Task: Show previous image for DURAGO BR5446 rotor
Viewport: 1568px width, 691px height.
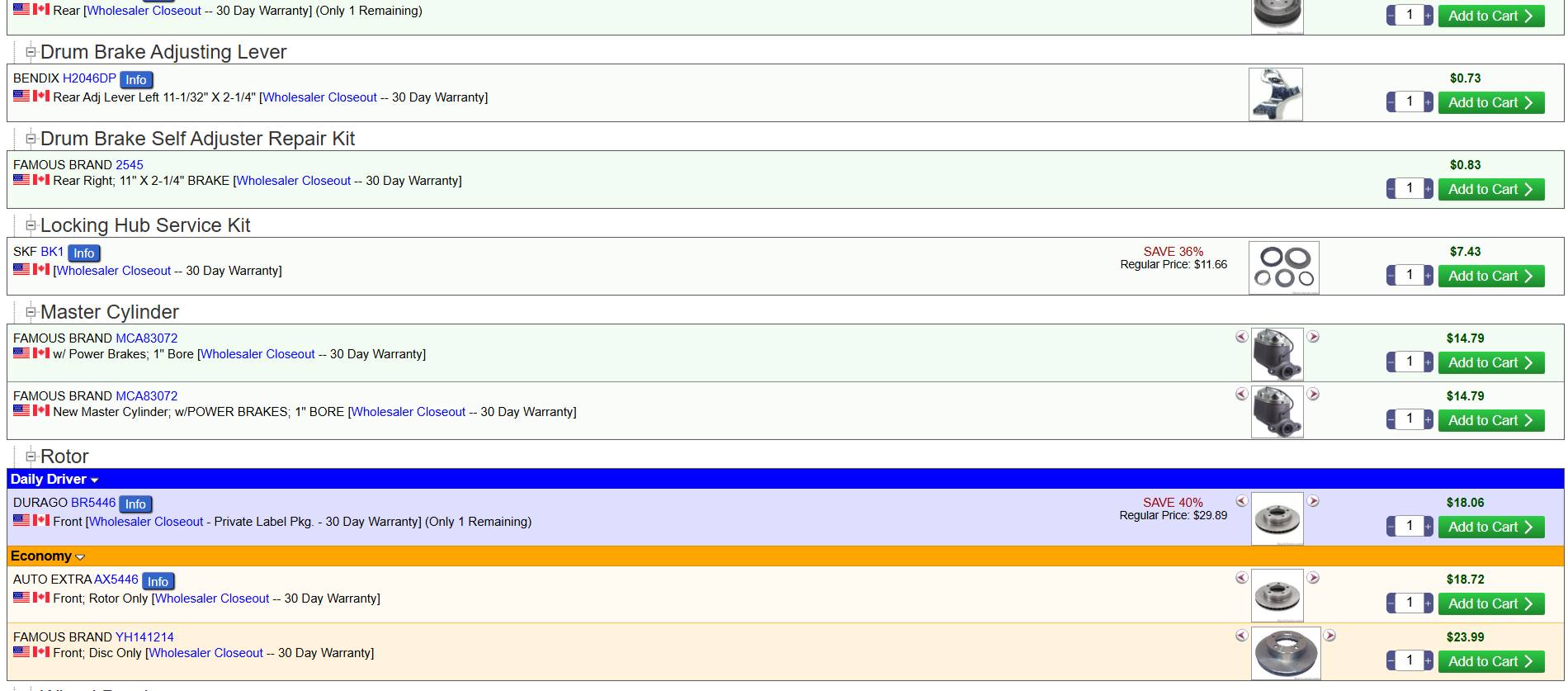Action: click(1241, 501)
